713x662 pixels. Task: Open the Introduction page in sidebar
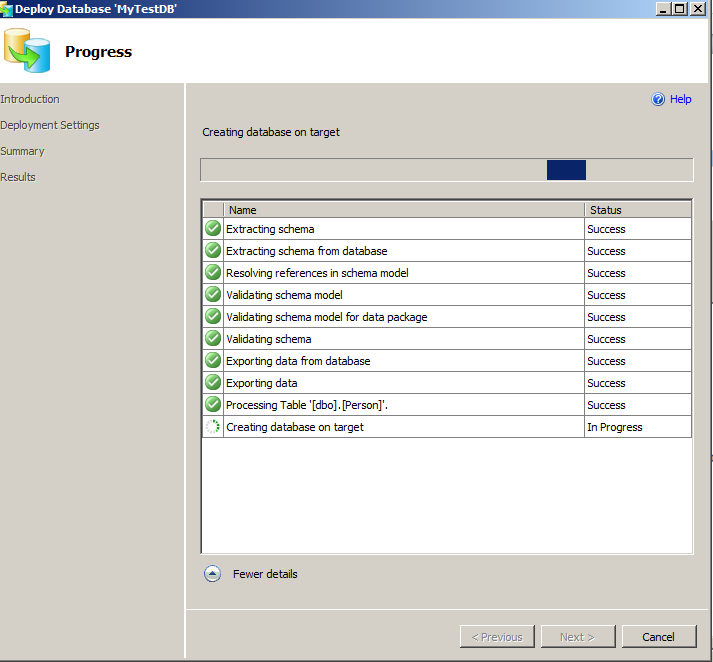coord(30,99)
